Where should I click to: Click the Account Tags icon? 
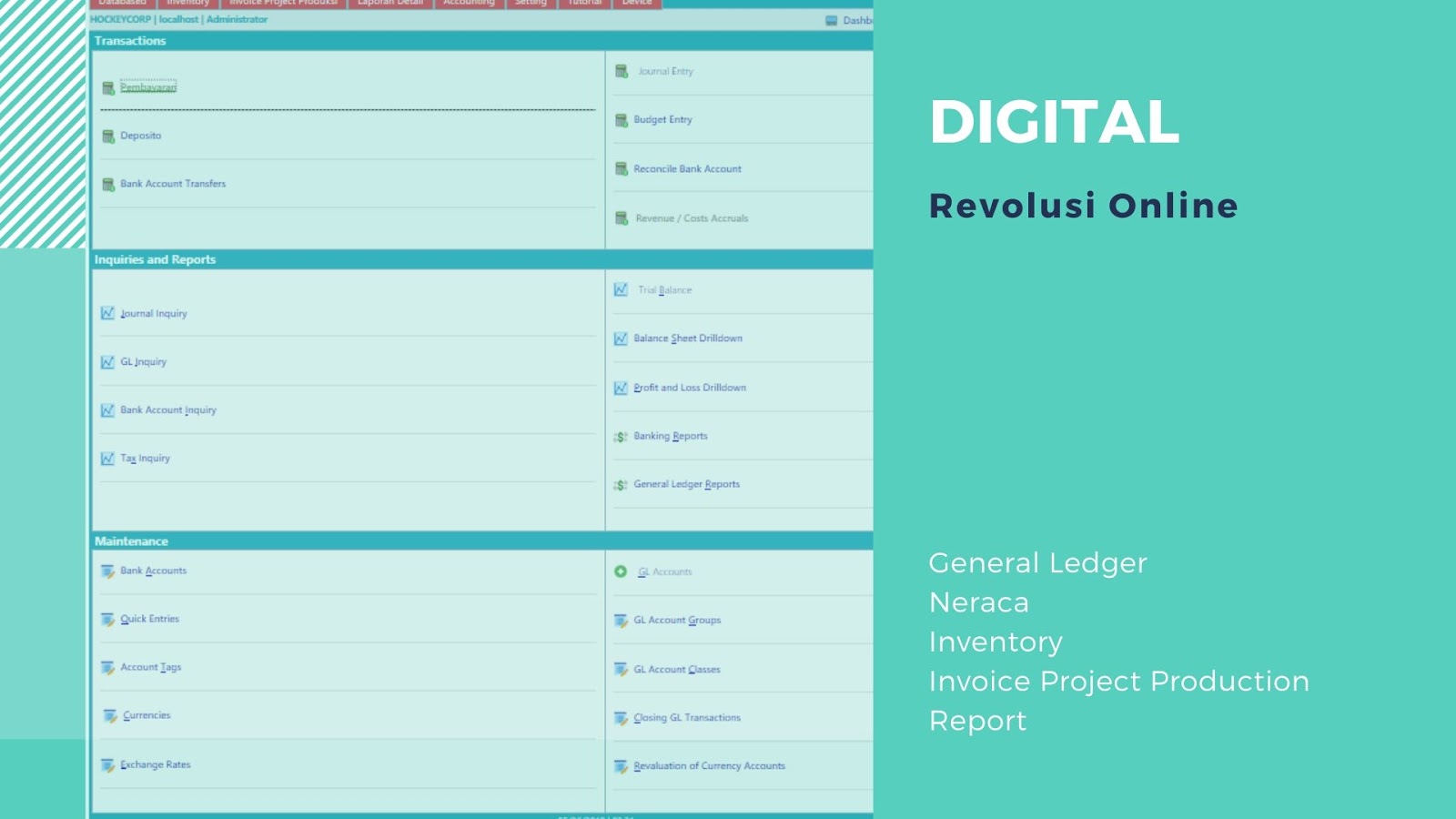[108, 668]
